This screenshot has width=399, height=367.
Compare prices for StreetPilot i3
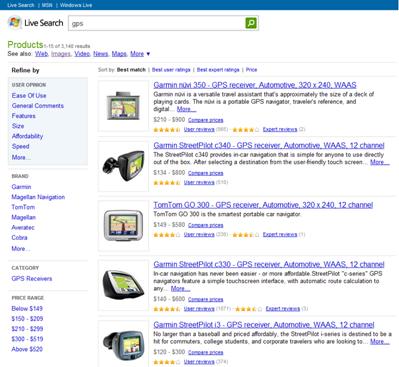point(206,352)
